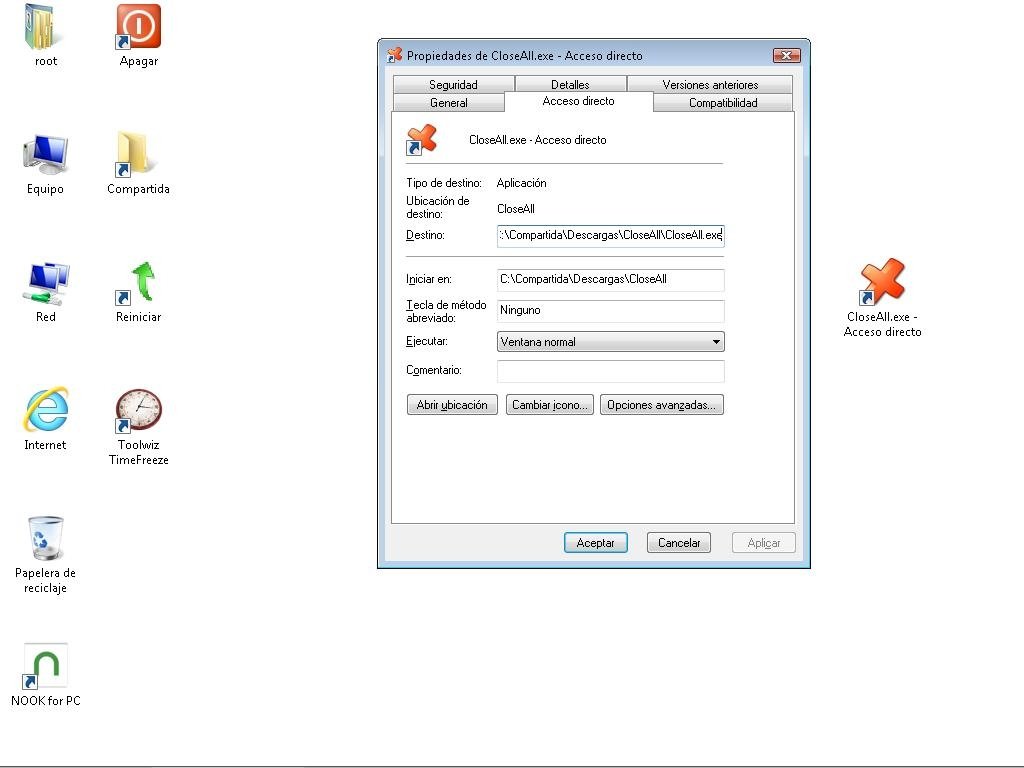The width and height of the screenshot is (1024, 768).
Task: Click the Cambiar icono button
Action: pyautogui.click(x=550, y=405)
